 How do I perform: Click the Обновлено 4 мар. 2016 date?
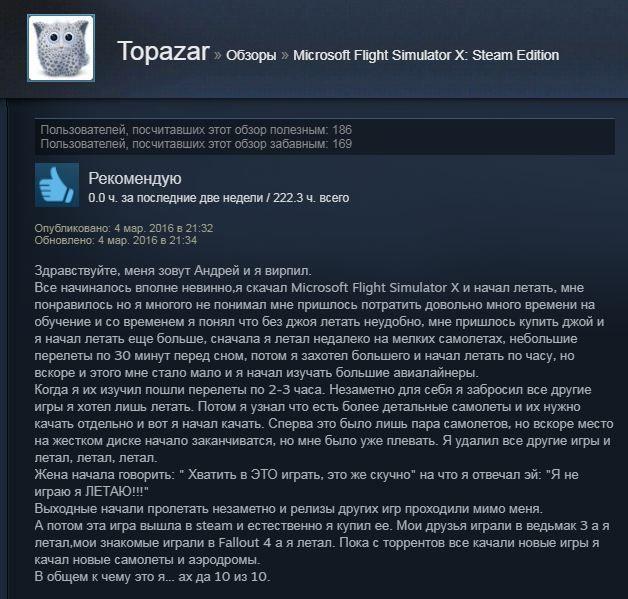pyautogui.click(x=116, y=240)
